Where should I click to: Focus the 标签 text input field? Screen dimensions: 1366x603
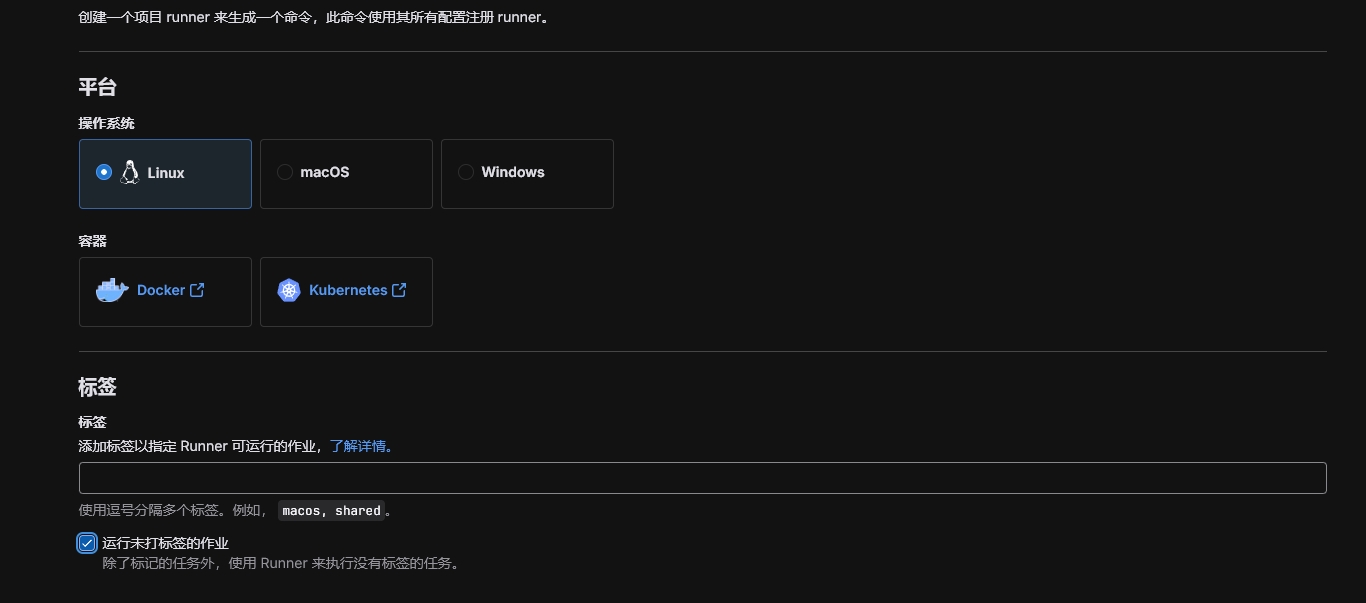click(x=702, y=478)
